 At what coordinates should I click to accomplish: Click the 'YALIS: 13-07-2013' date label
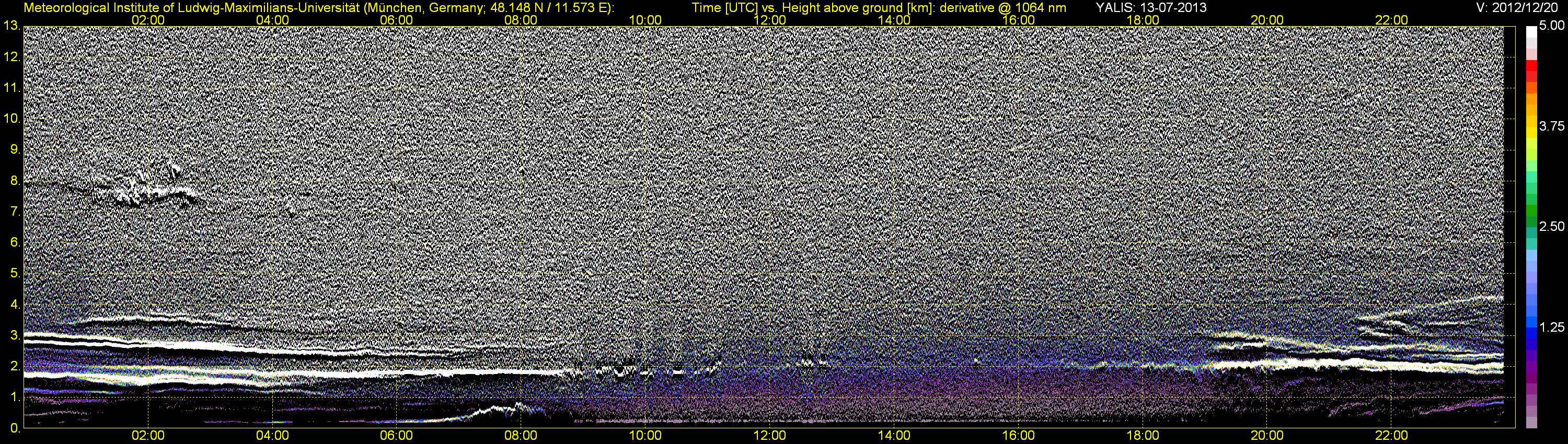click(1151, 8)
